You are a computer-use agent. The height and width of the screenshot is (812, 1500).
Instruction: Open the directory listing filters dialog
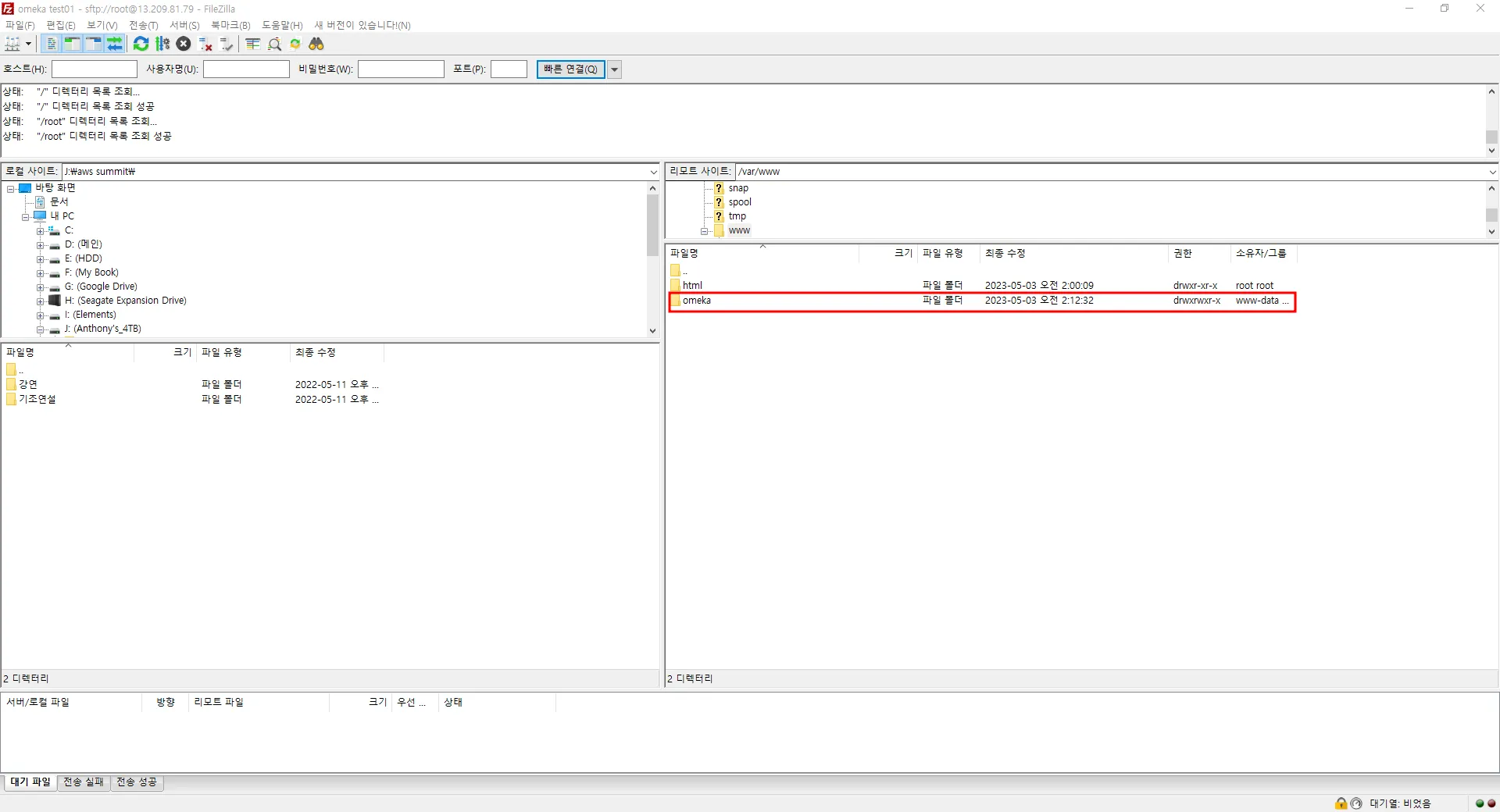click(252, 44)
